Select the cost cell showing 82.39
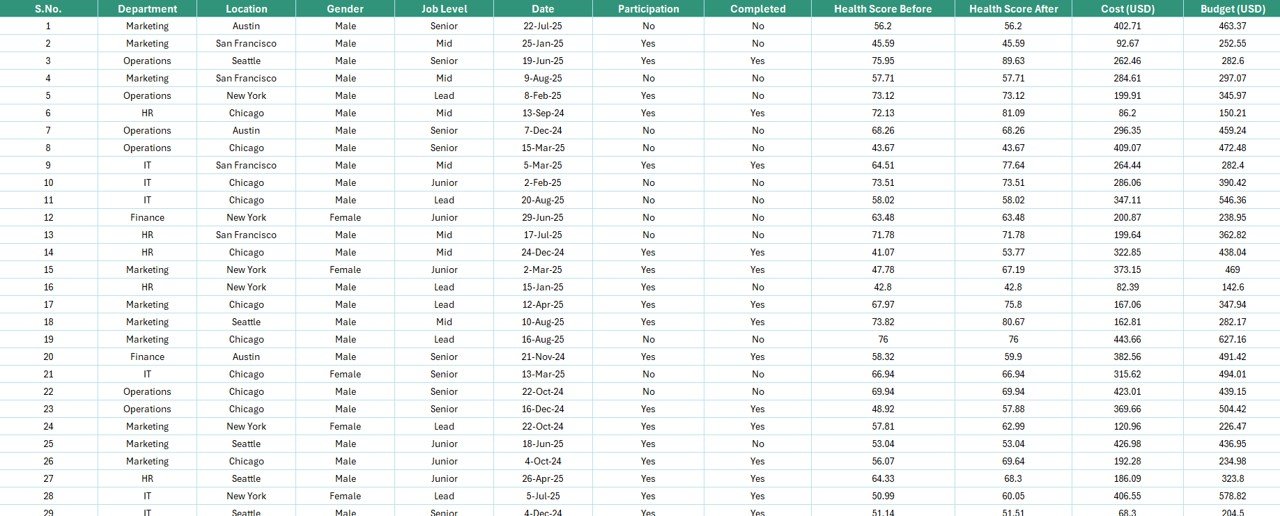Image resolution: width=1280 pixels, height=516 pixels. click(x=1127, y=287)
